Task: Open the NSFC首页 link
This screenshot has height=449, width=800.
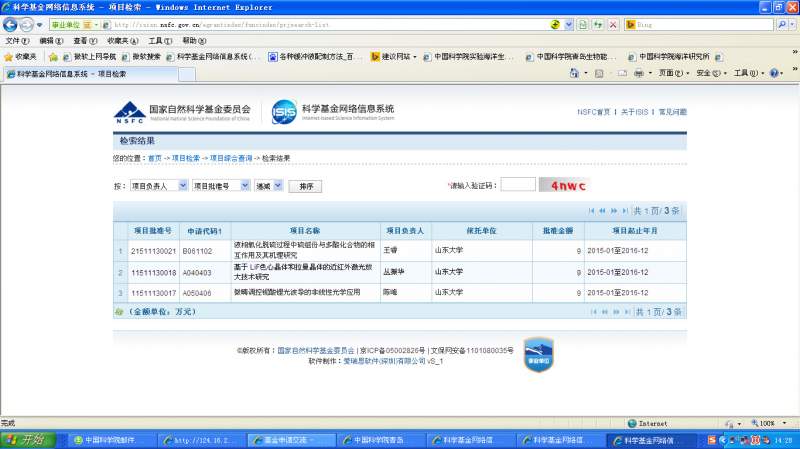Action: coord(593,112)
